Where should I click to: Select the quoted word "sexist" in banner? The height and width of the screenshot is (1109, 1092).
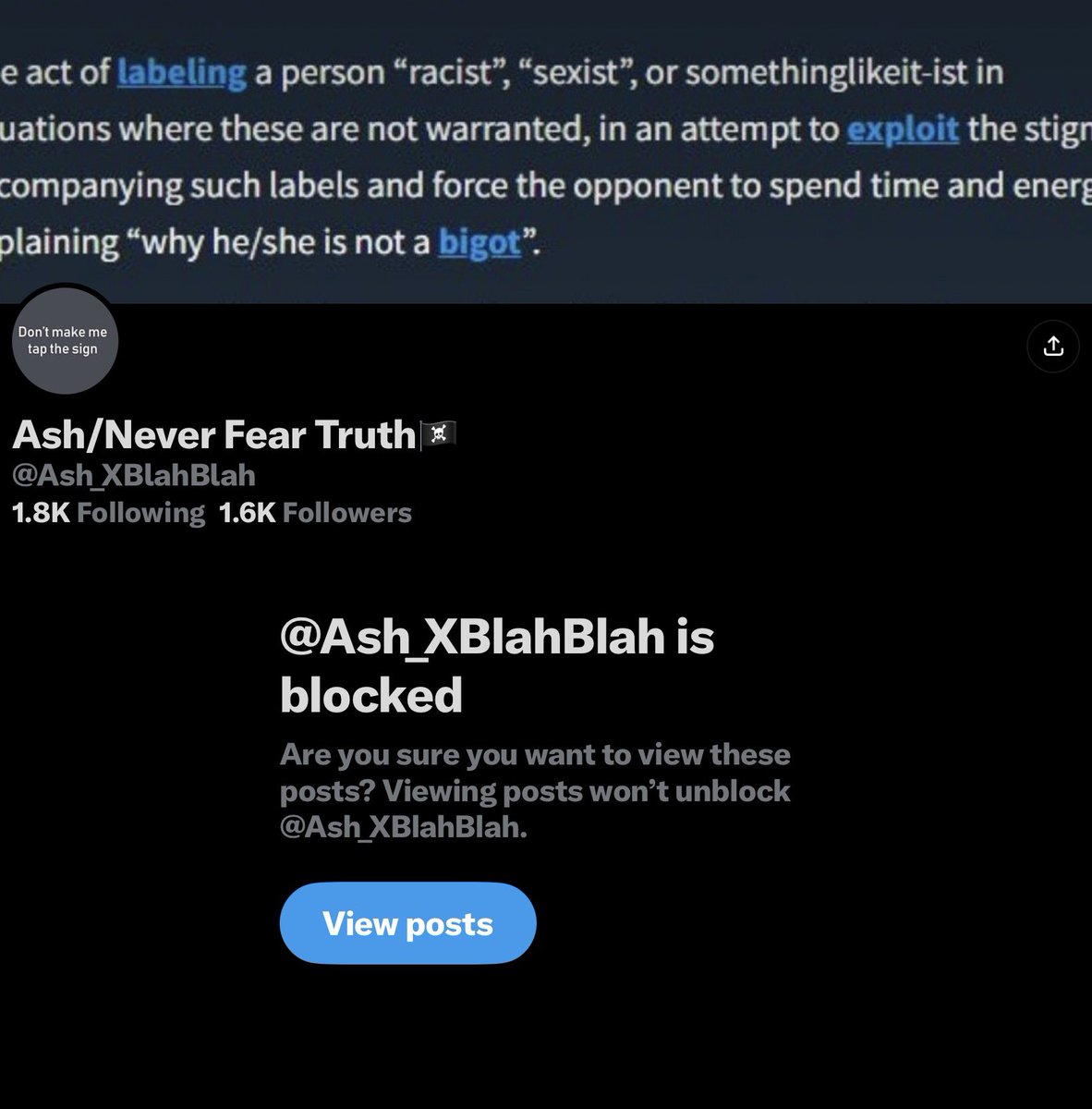pos(573,72)
